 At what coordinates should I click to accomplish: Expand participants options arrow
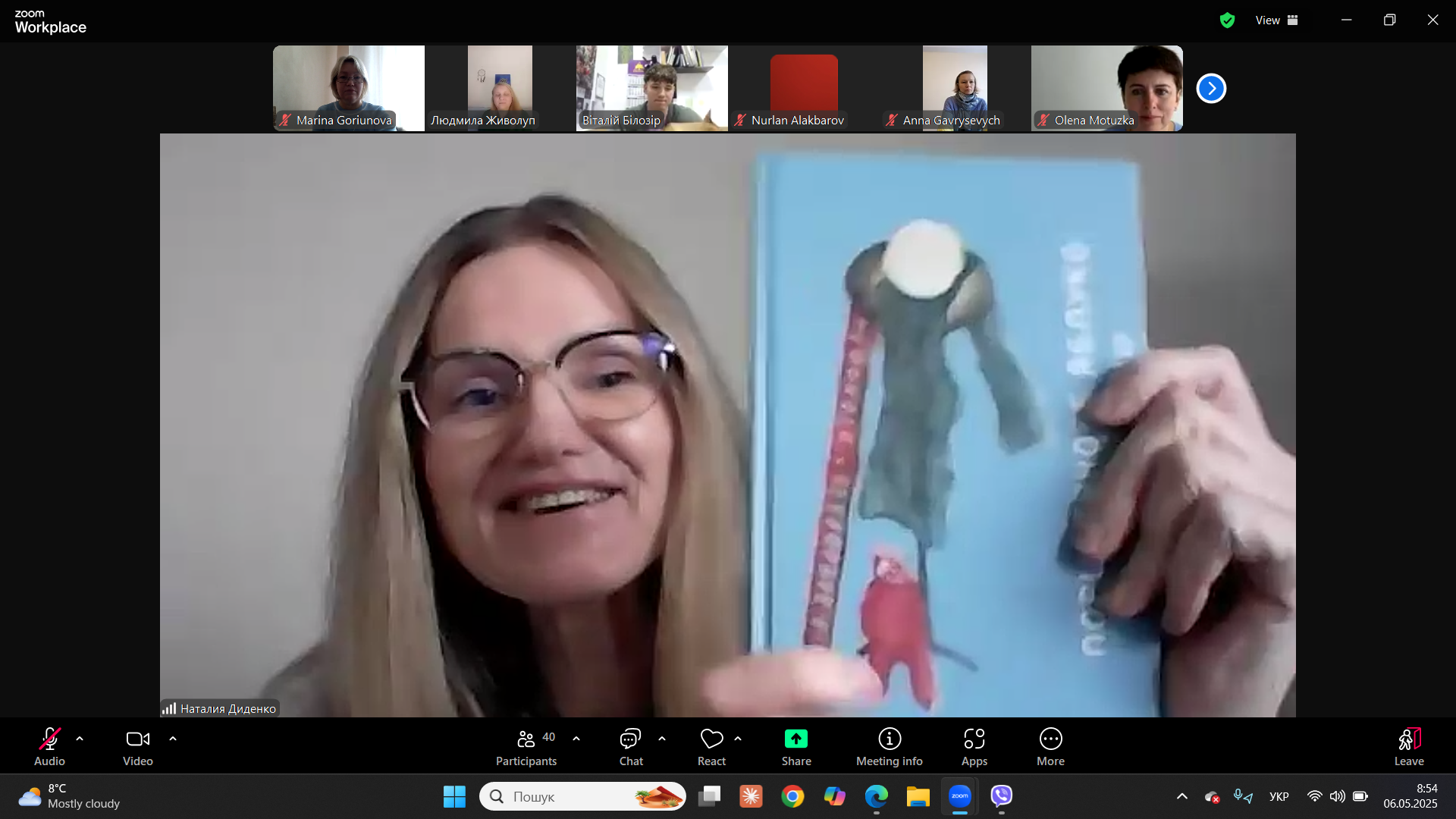point(576,738)
